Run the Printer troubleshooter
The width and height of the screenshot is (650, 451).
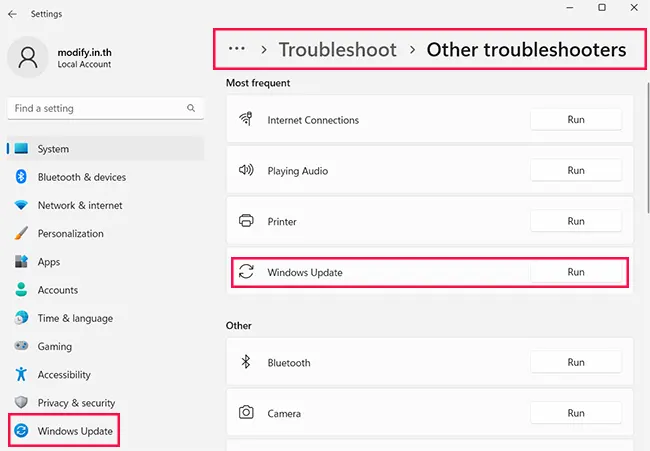point(575,221)
